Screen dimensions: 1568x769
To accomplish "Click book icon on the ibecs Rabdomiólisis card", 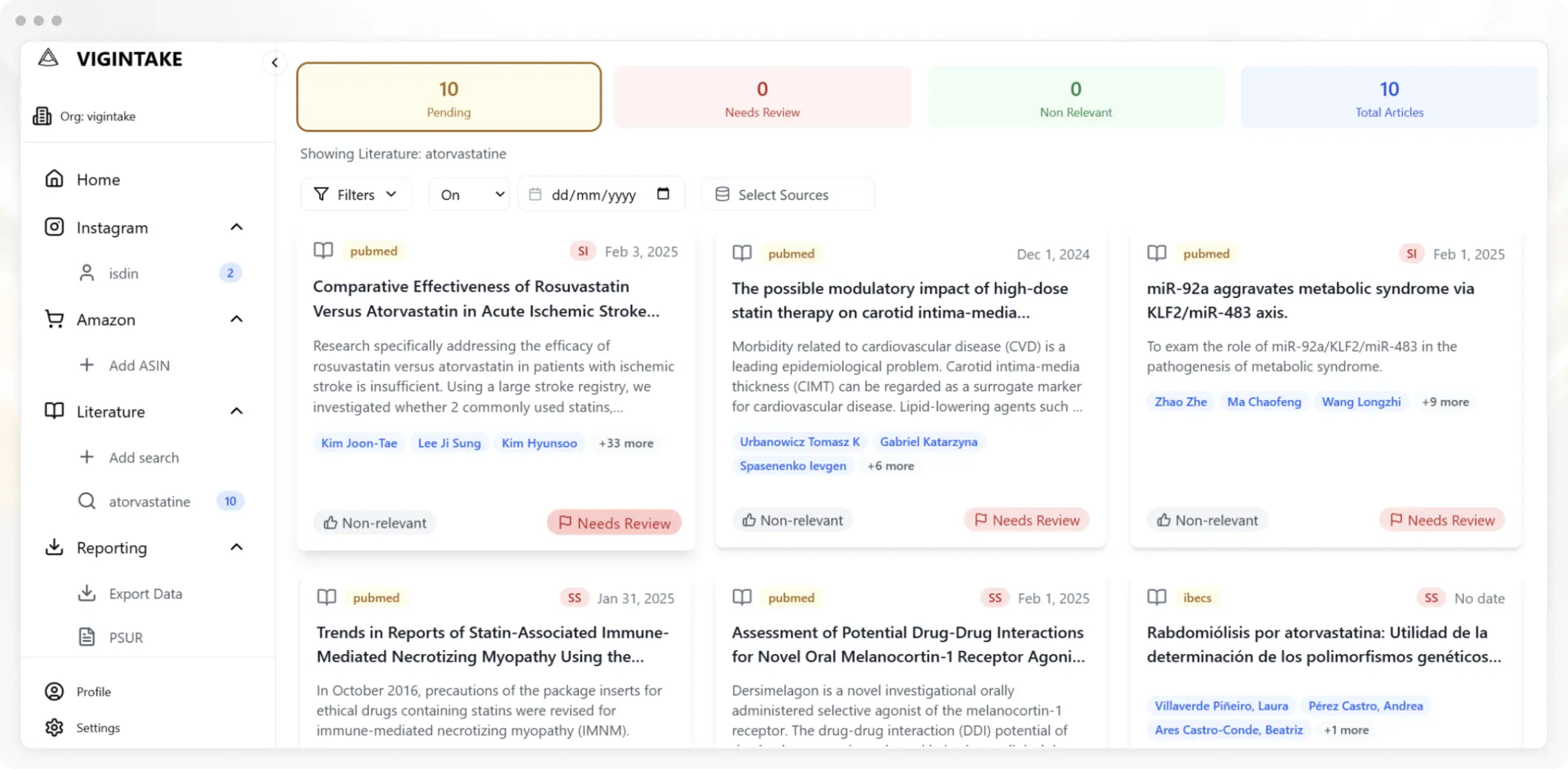I will [x=1157, y=597].
